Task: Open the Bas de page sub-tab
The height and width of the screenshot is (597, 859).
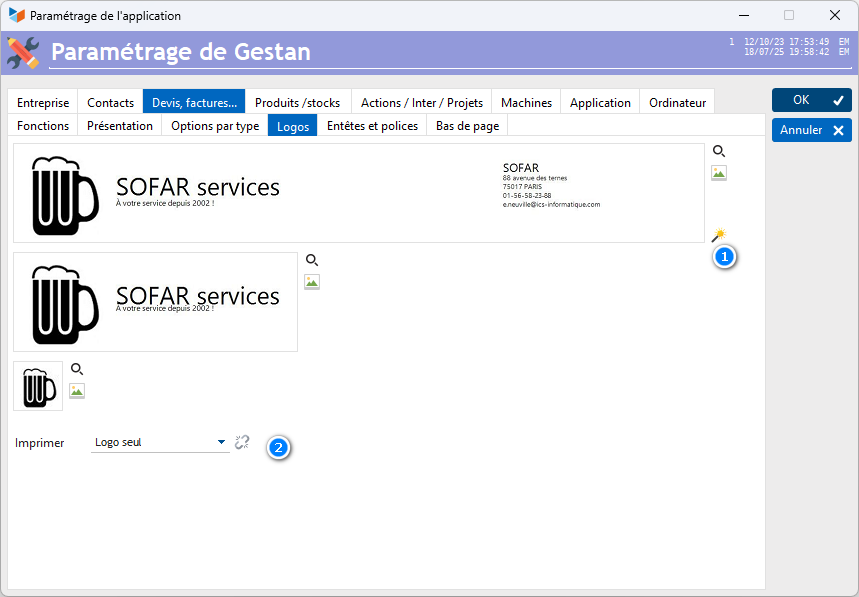Action: pos(467,126)
